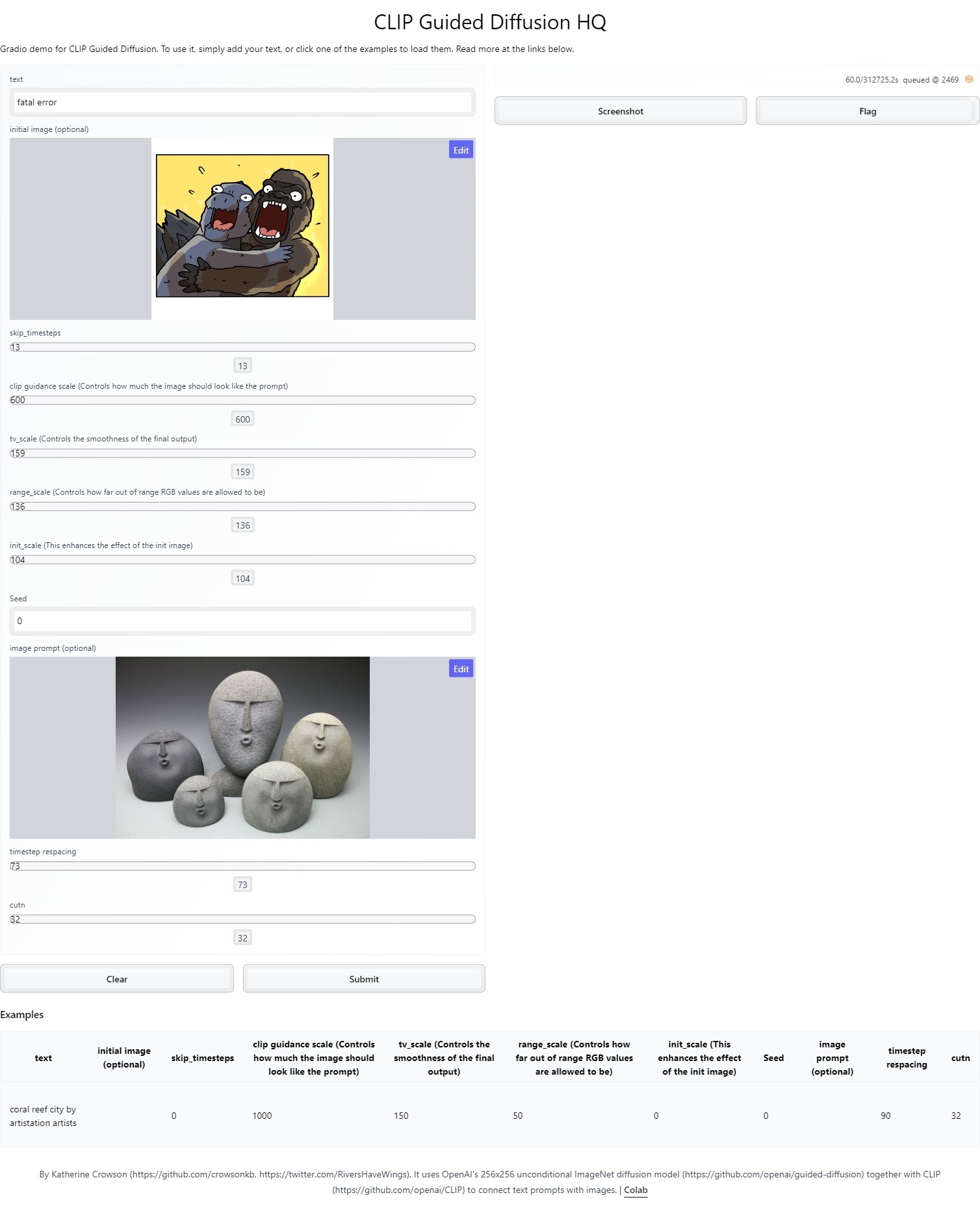Click the 'cutn' column header in Examples

point(961,1058)
